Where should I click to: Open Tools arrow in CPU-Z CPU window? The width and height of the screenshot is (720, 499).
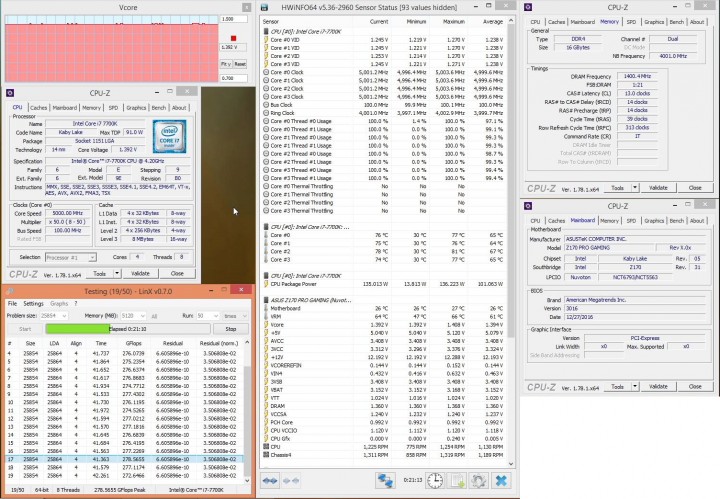[117, 274]
